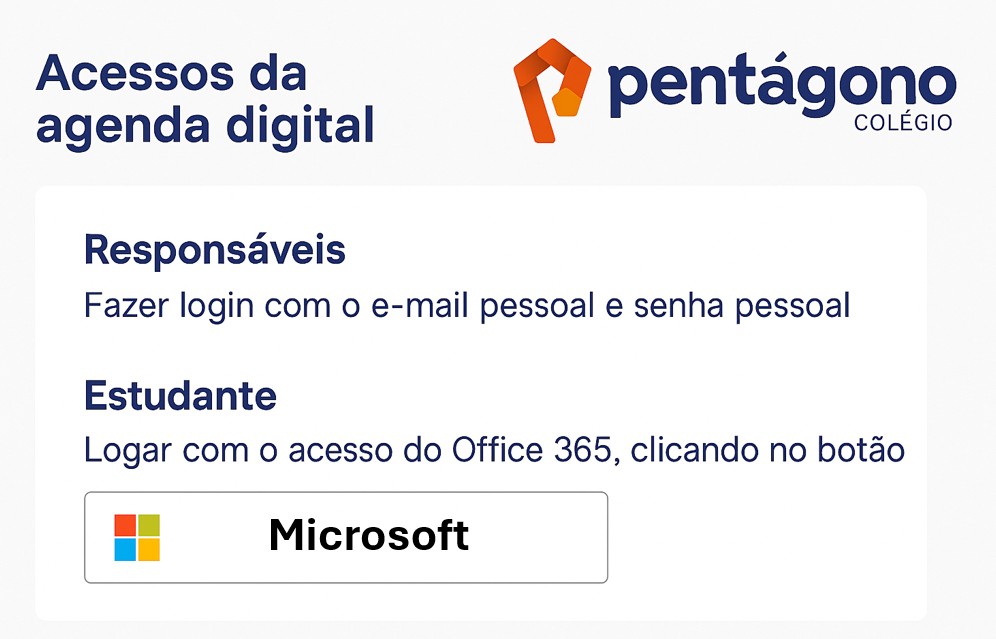
Task: Click the red square of Microsoft logo
Action: pyautogui.click(x=125, y=526)
